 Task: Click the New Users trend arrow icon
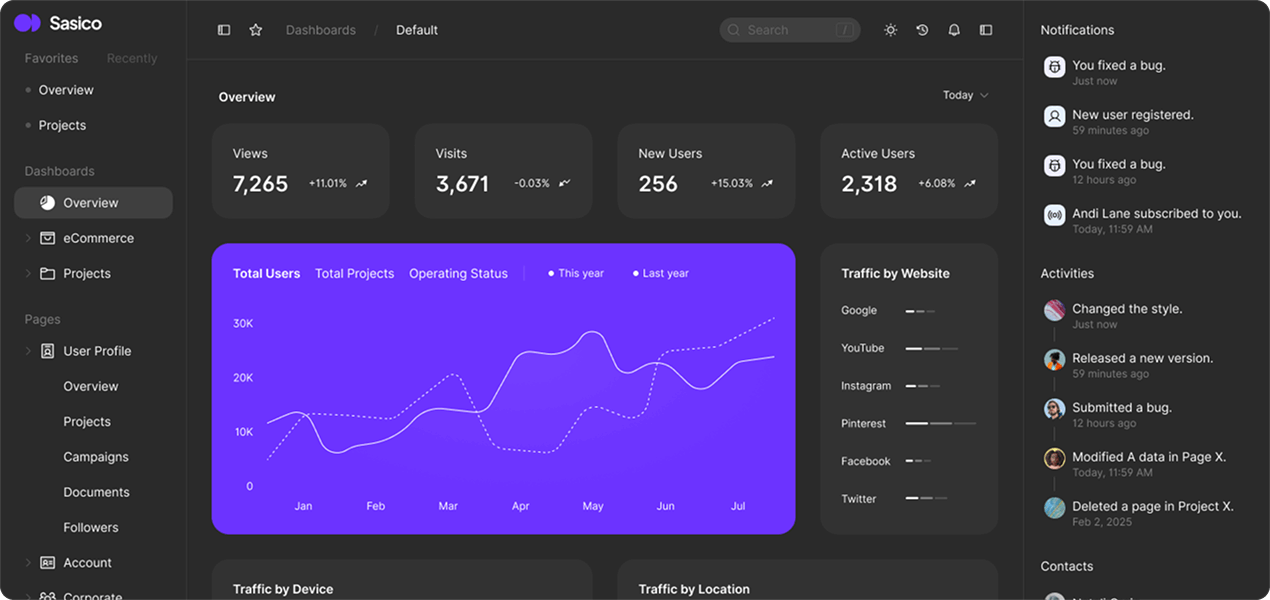point(767,184)
